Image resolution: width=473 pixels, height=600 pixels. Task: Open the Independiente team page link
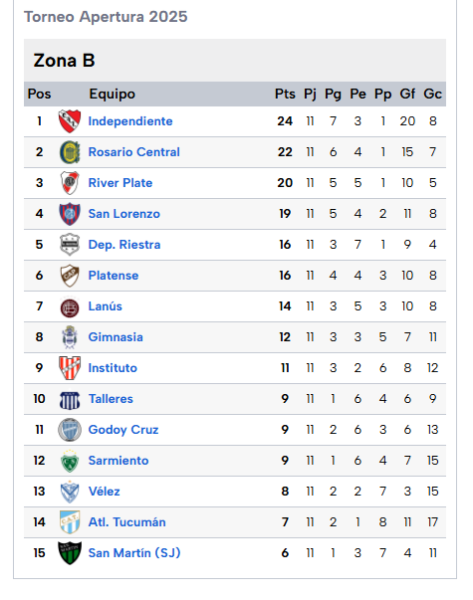130,121
